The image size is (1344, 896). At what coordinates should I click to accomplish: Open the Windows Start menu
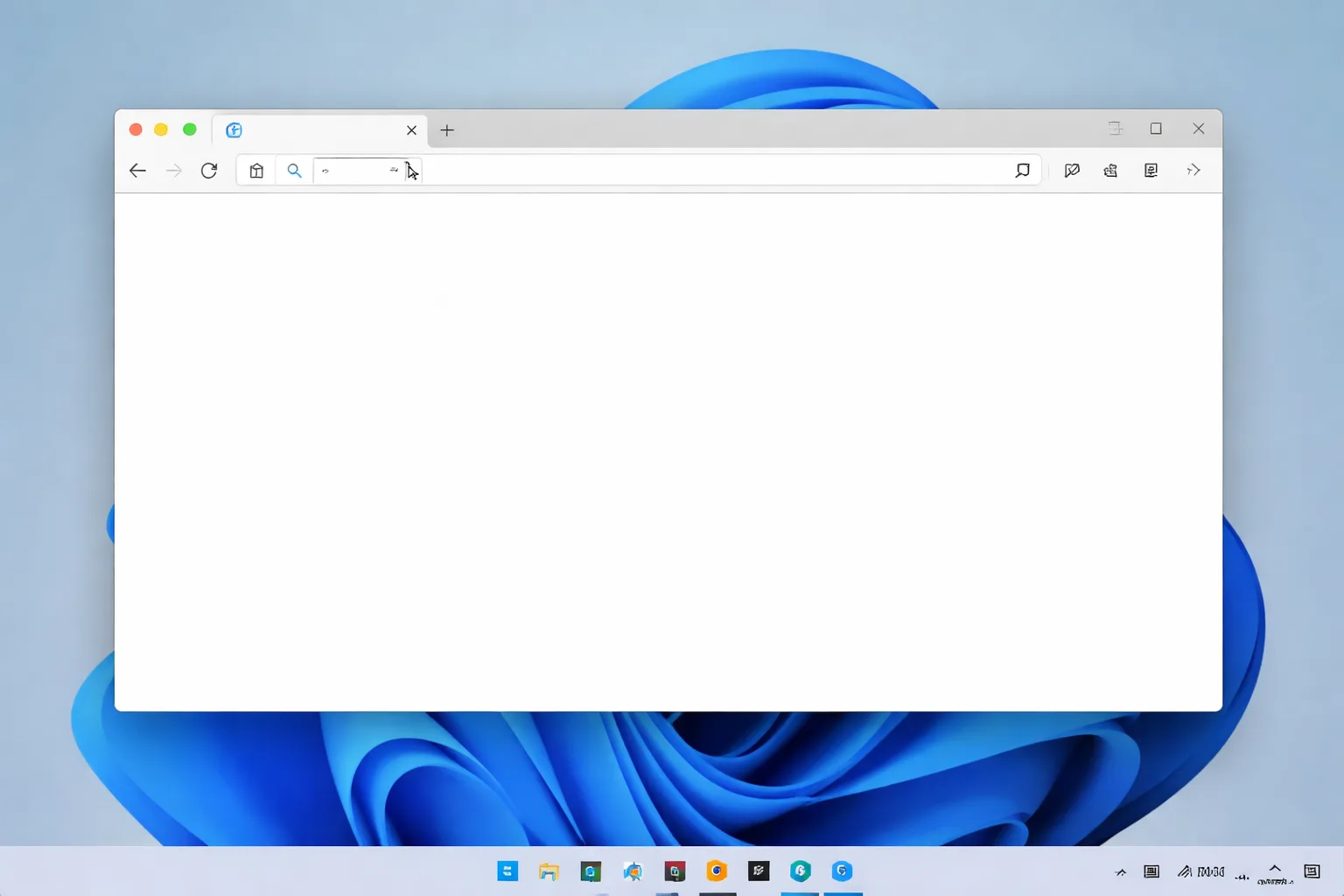pos(507,871)
